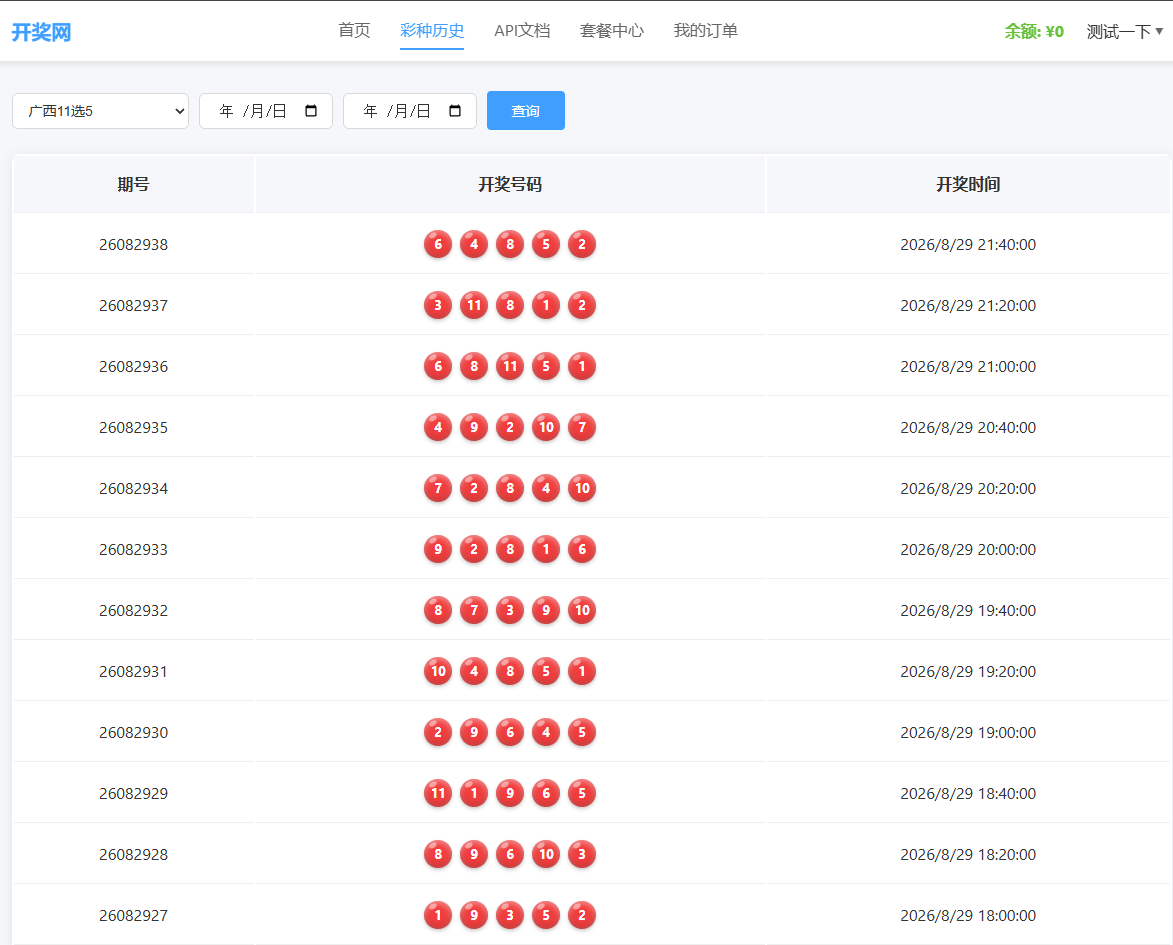
Task: Click the first ball 1 in row 26082927
Action: tap(438, 915)
